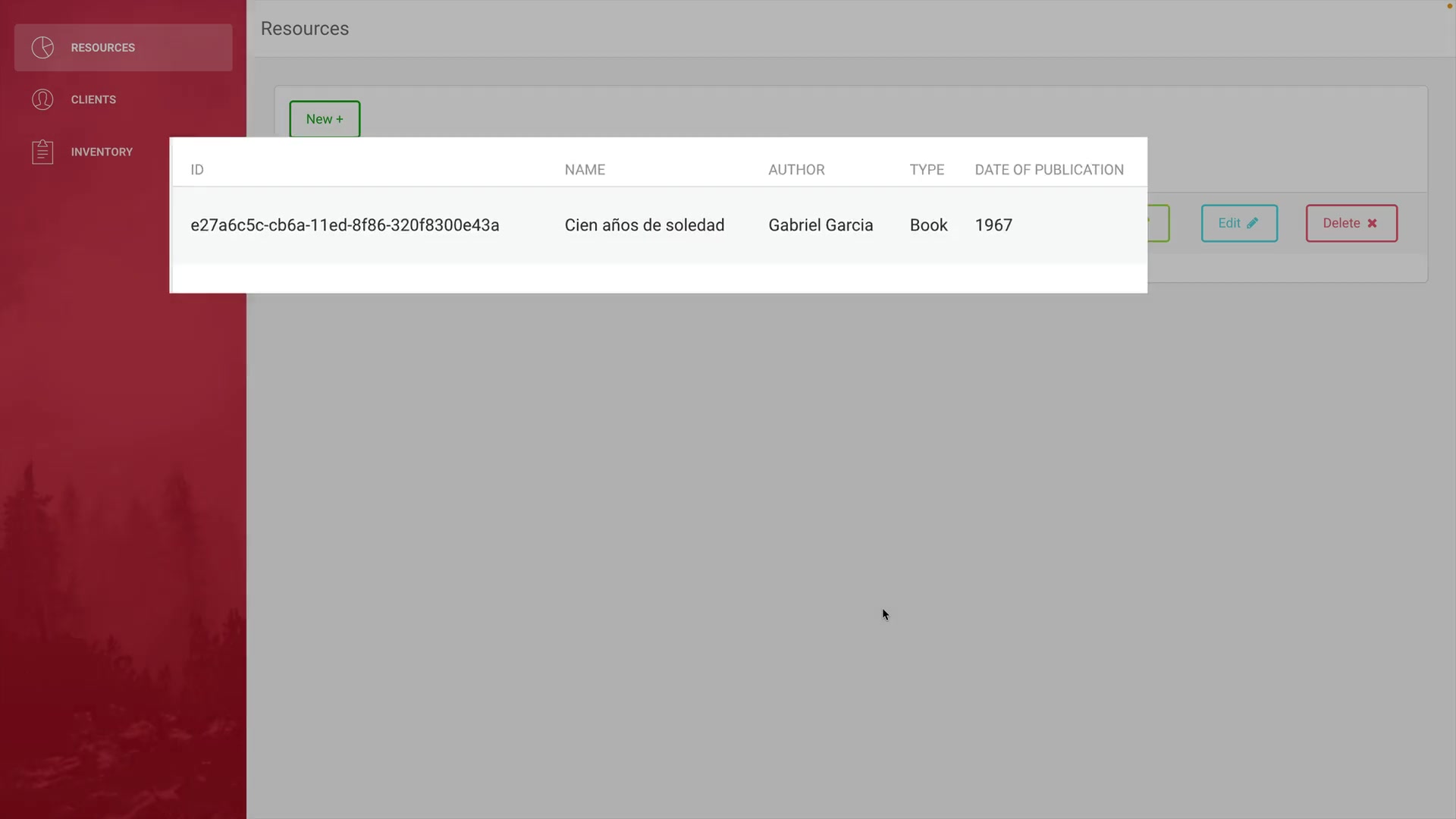
Task: Click the Cien años de soledad cell
Action: [644, 225]
